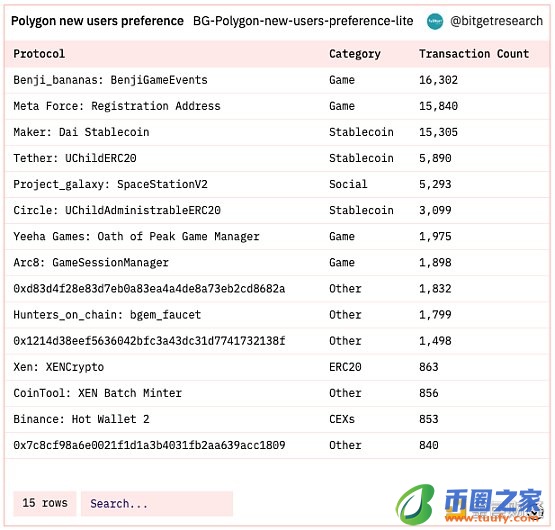Click the 1,898 transaction count value
Image resolution: width=555 pixels, height=530 pixels.
pyautogui.click(x=435, y=263)
